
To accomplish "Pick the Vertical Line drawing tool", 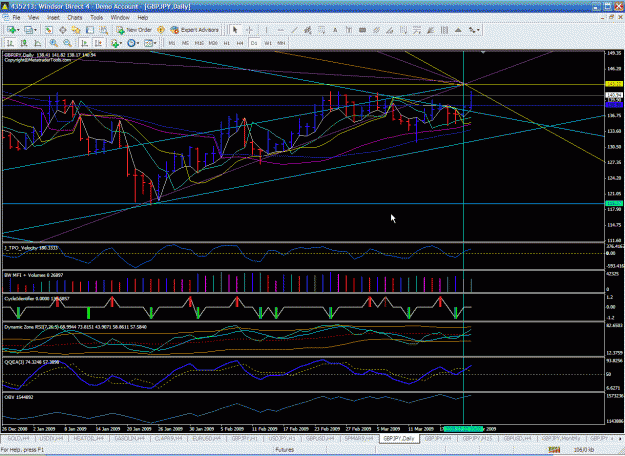I will (266, 30).
